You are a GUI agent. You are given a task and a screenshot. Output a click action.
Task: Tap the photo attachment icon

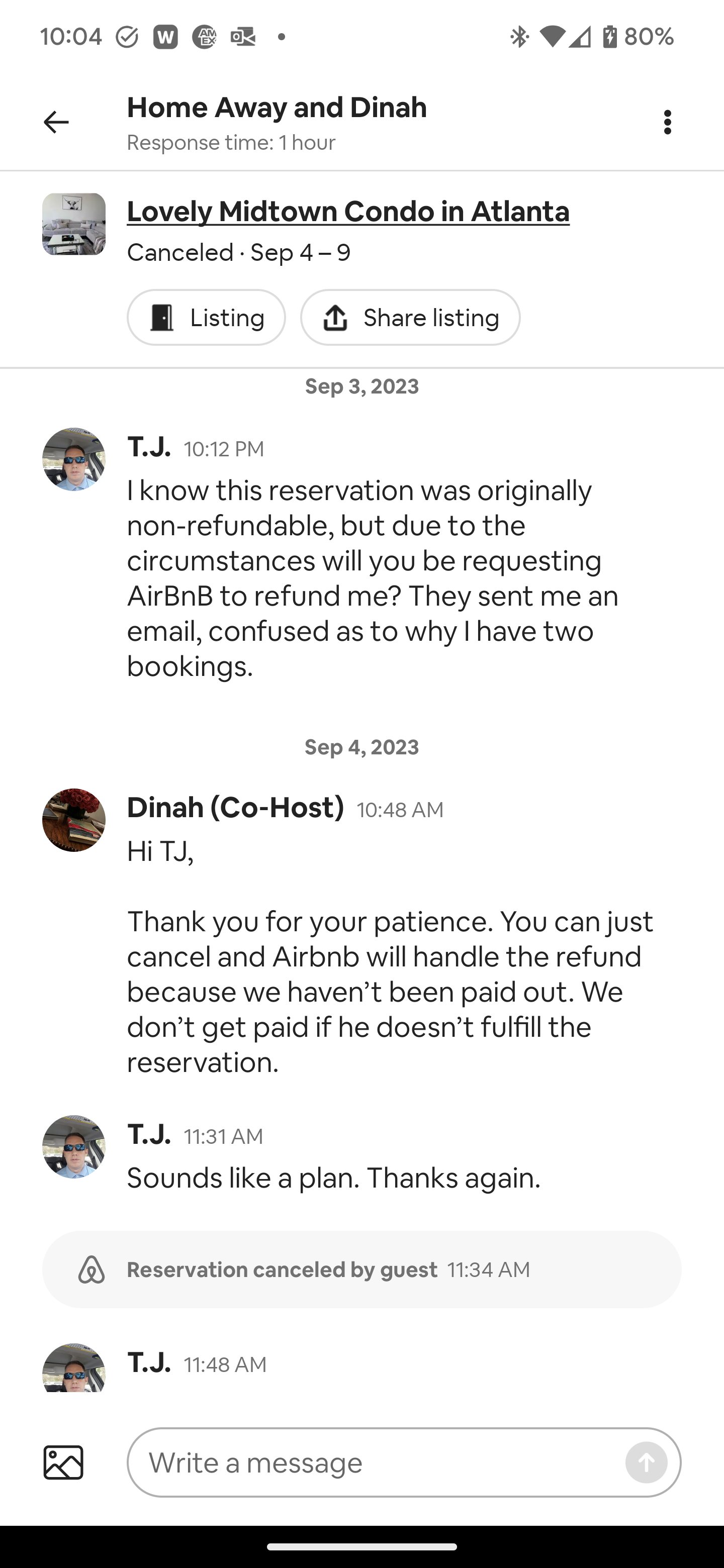(63, 1462)
